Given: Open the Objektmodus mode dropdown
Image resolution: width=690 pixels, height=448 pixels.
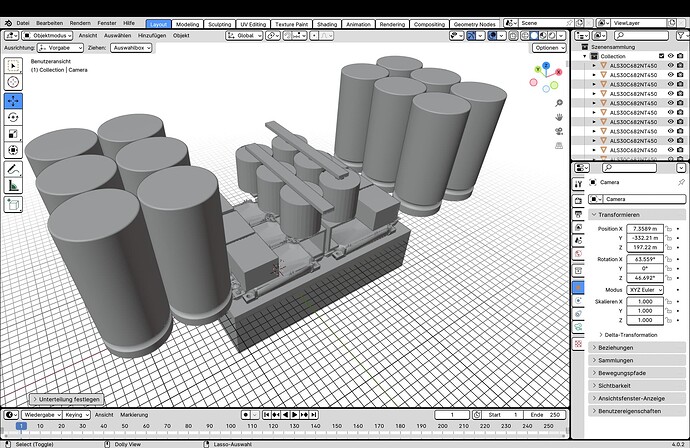Looking at the screenshot, I should pyautogui.click(x=48, y=36).
